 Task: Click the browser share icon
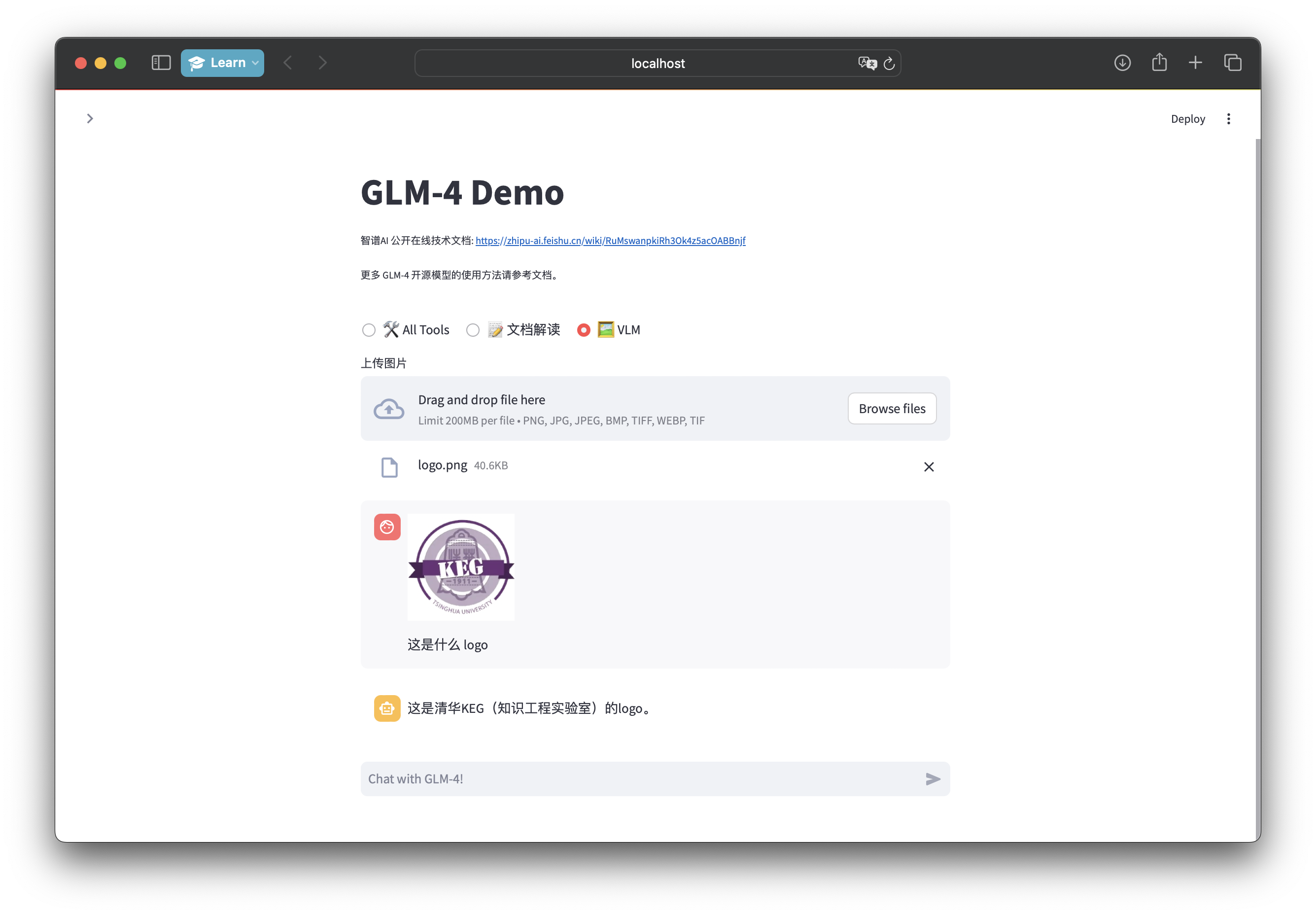pos(1159,63)
